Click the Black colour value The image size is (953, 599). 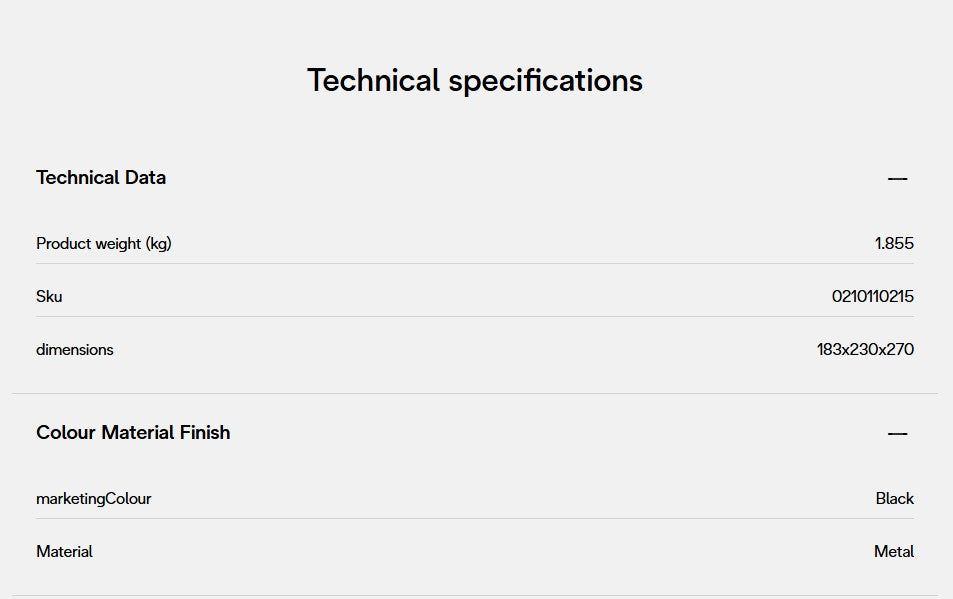894,499
